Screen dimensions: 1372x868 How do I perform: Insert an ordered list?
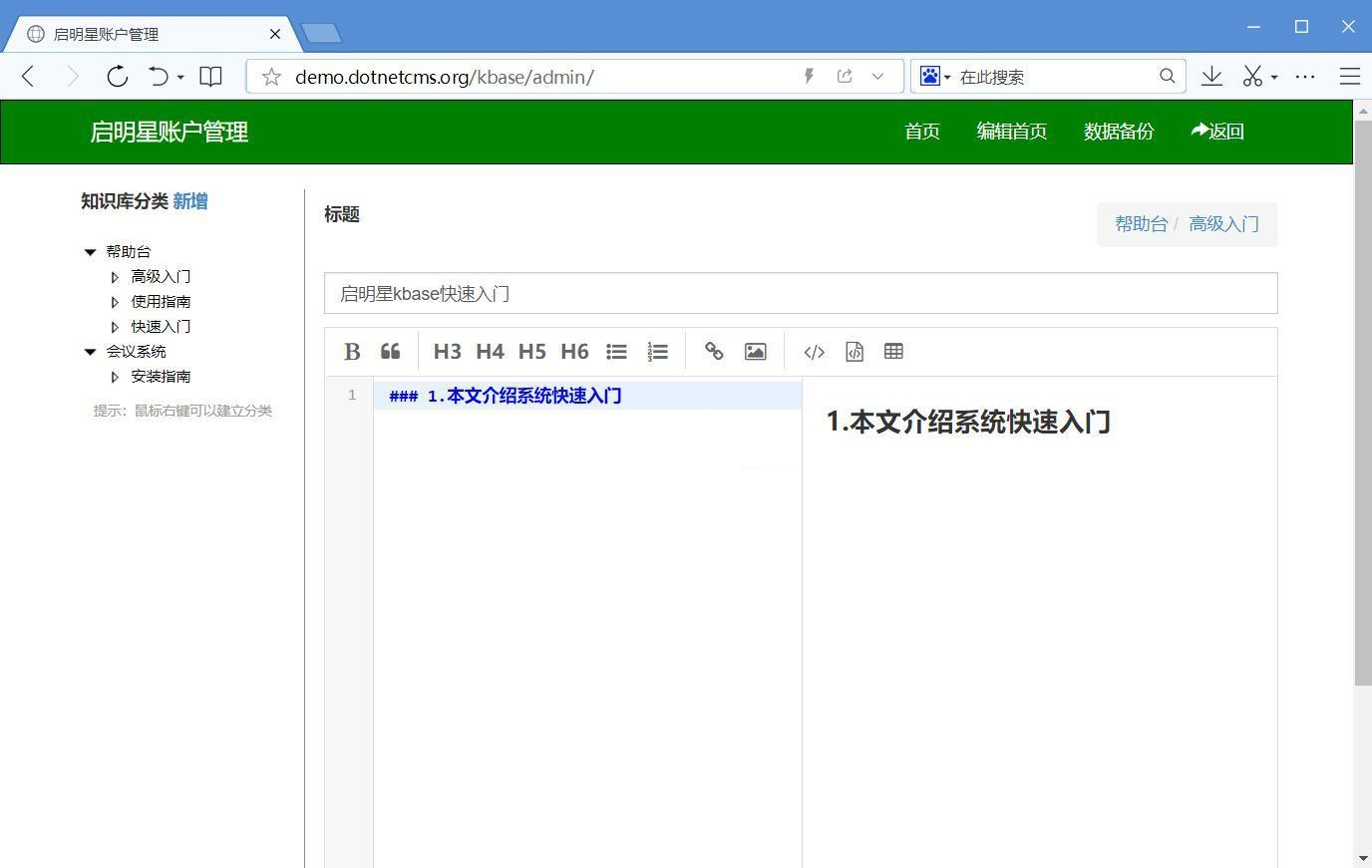[658, 351]
